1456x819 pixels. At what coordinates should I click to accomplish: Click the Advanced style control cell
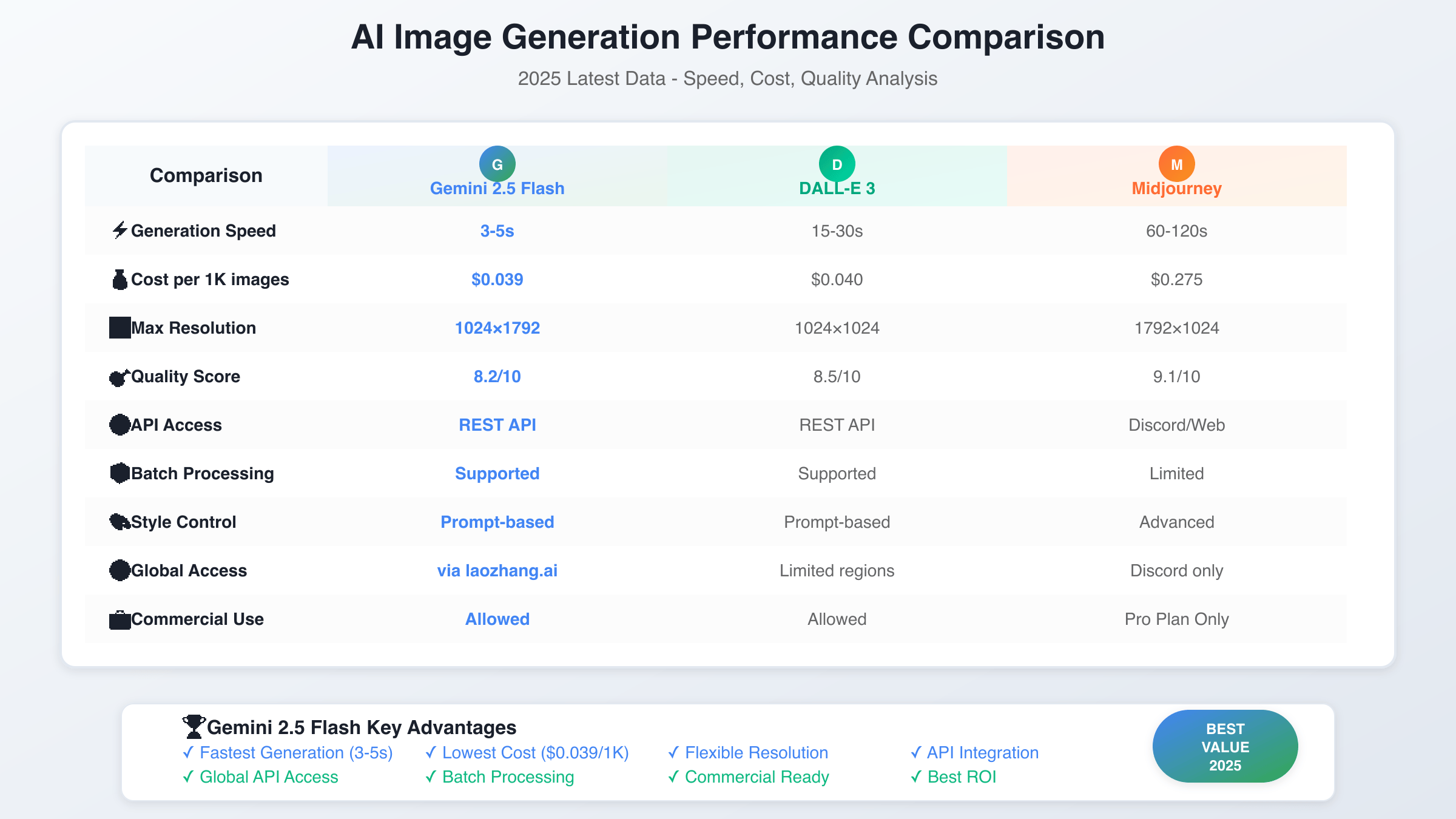pyautogui.click(x=1177, y=522)
